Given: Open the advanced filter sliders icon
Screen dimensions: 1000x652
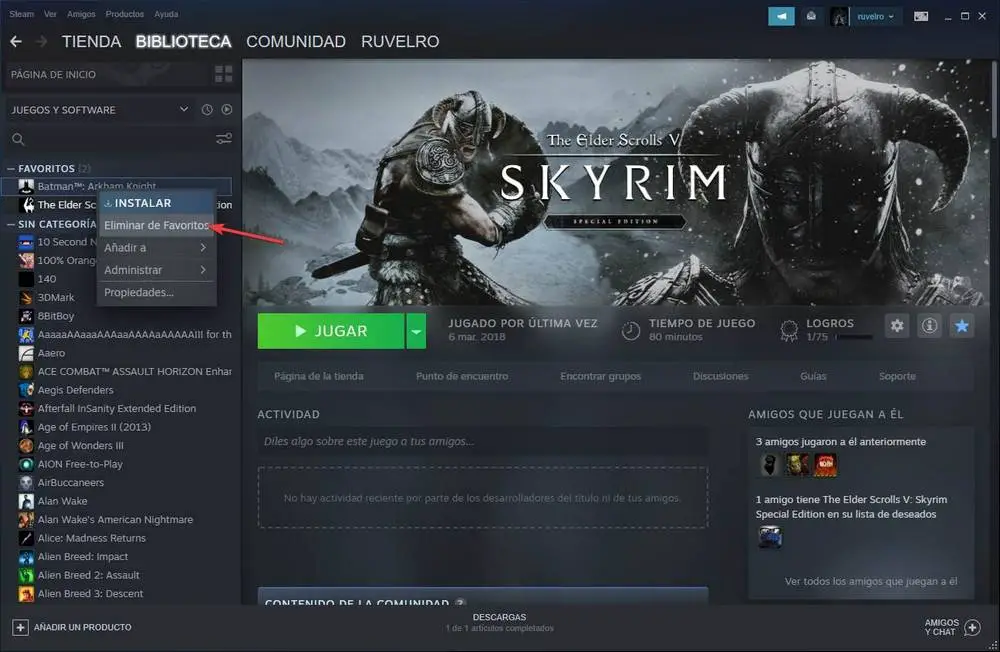Looking at the screenshot, I should [224, 138].
